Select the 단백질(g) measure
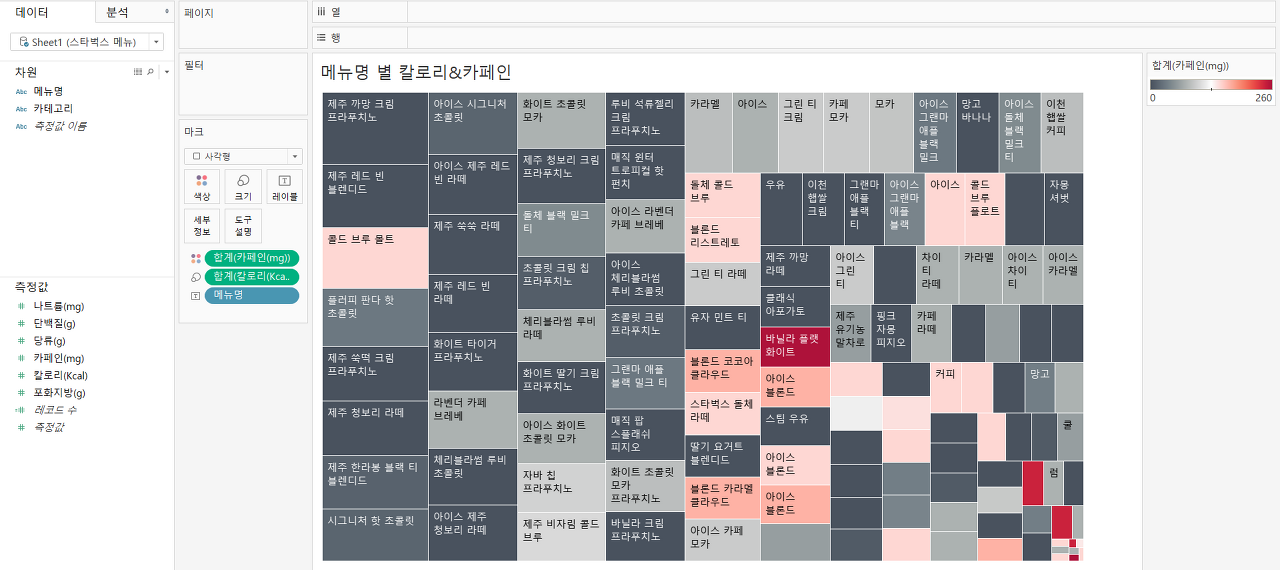This screenshot has width=1280, height=570. tap(54, 323)
